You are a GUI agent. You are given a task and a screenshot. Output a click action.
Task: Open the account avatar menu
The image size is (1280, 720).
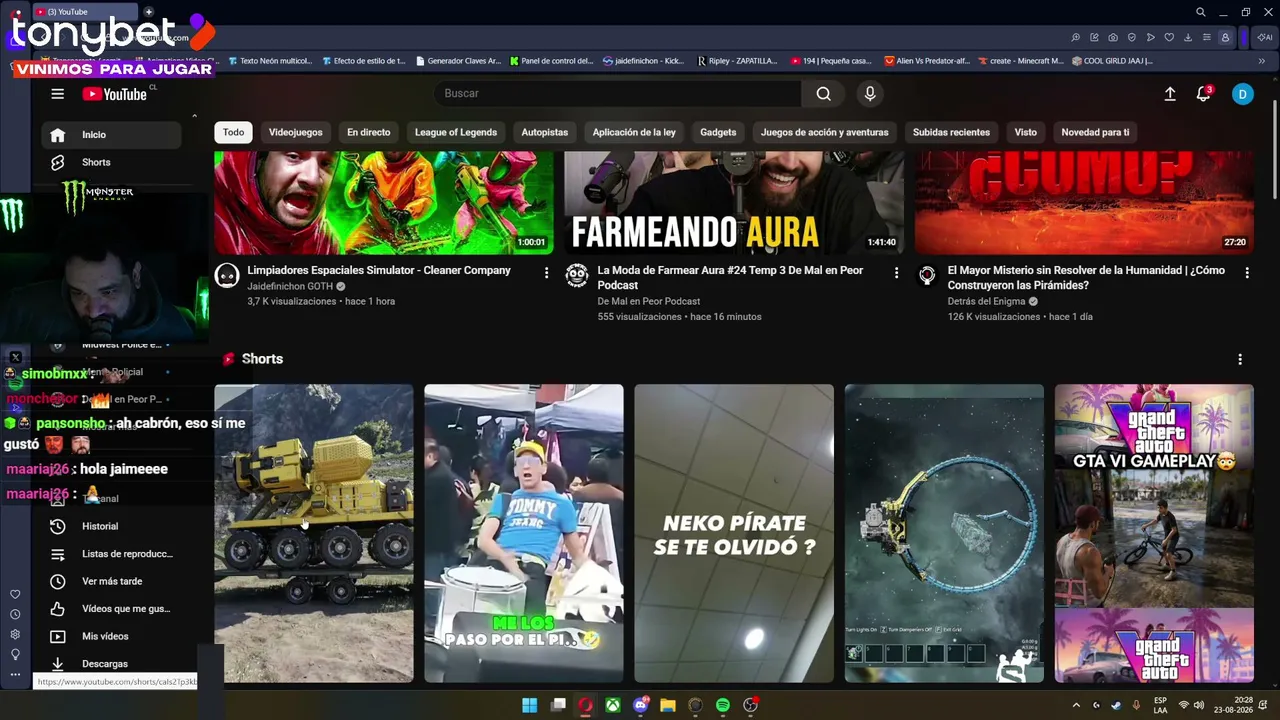[1242, 94]
